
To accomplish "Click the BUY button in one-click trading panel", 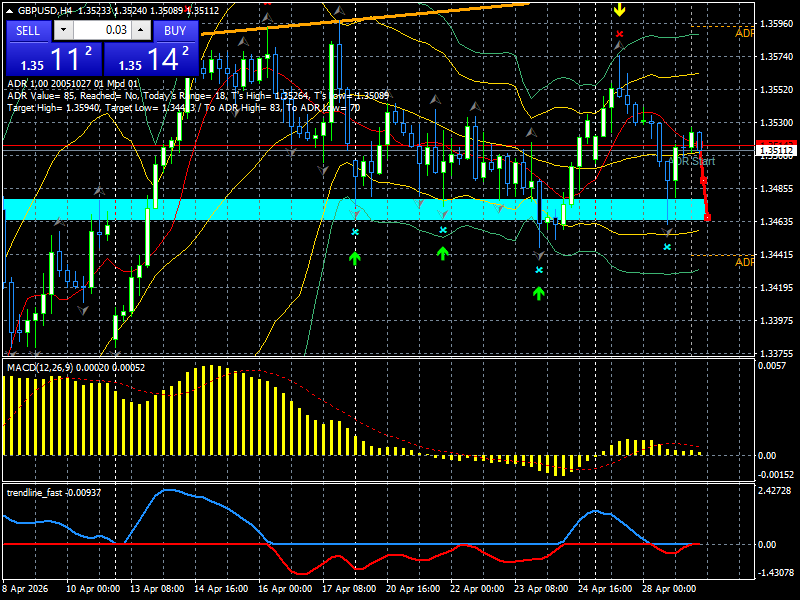I will click(175, 31).
